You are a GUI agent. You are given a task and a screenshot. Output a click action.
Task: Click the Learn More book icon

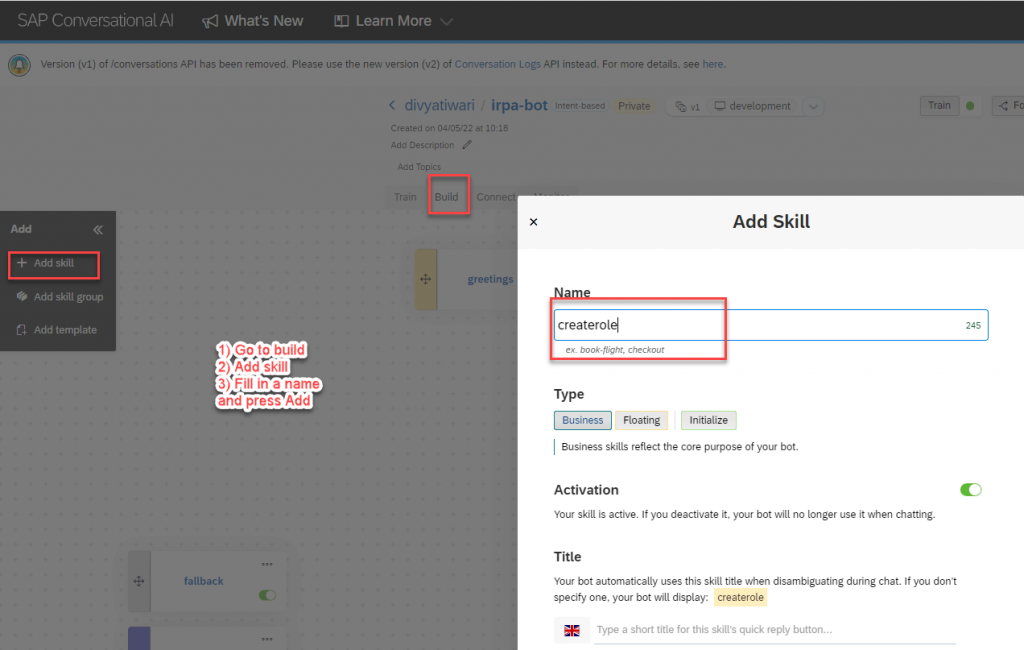click(341, 21)
